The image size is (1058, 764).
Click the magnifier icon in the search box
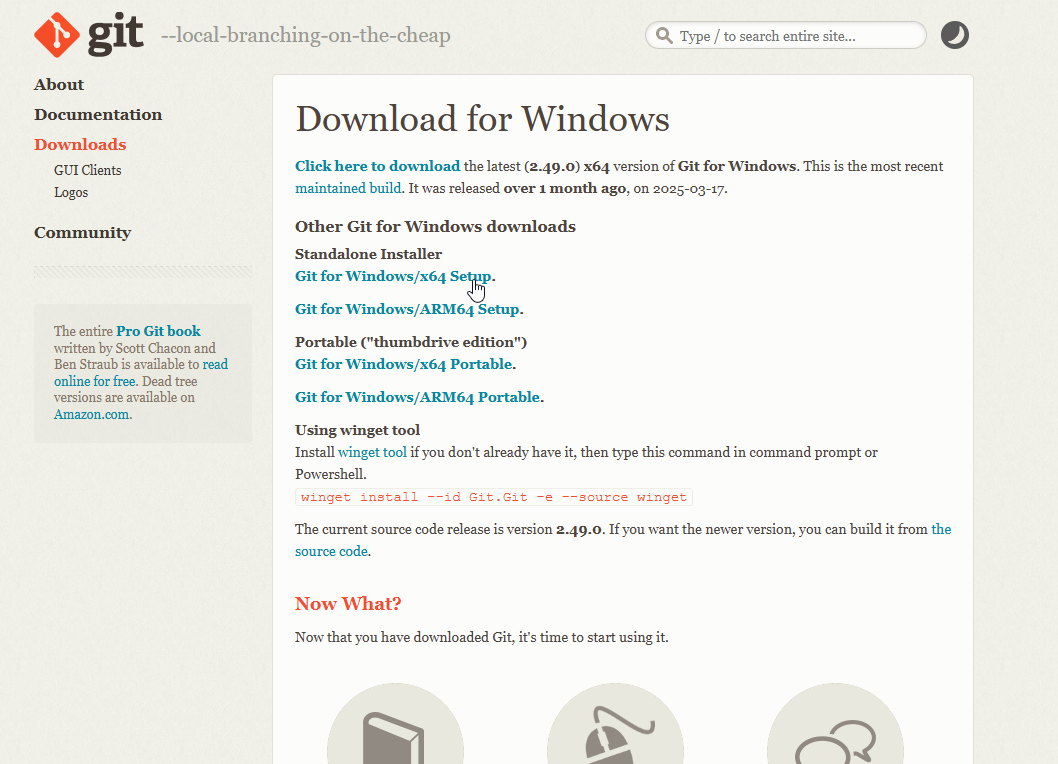coord(664,36)
